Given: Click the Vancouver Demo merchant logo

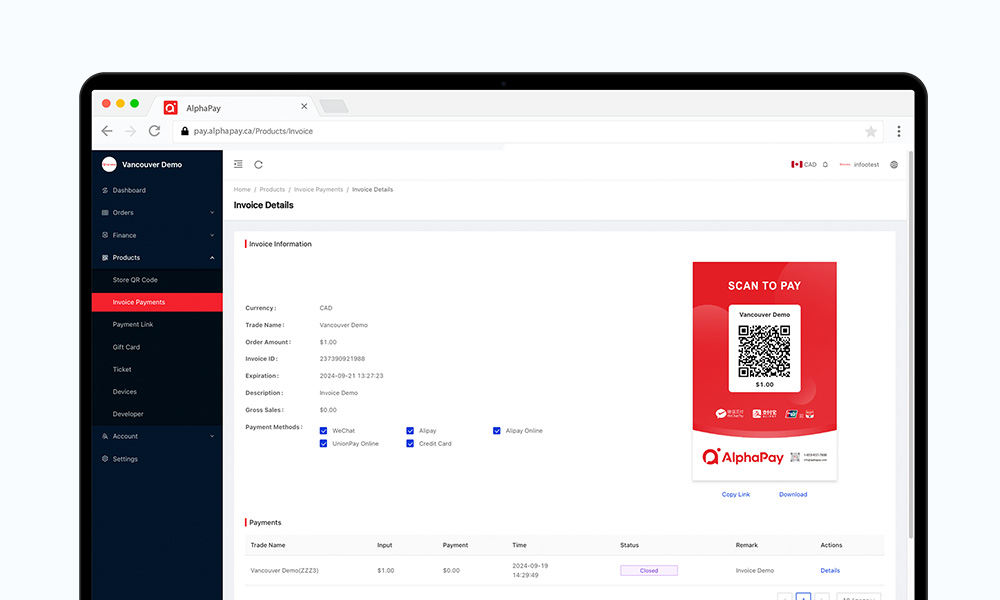Looking at the screenshot, I should coord(109,165).
